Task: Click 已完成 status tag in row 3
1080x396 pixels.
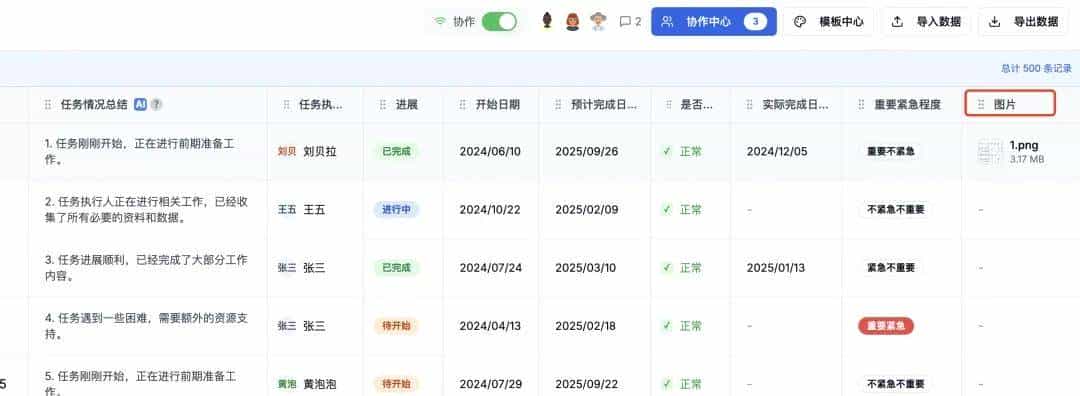Action: 396,267
